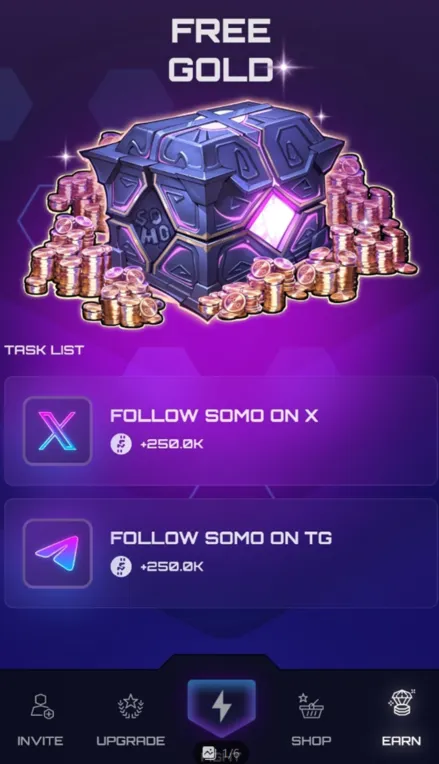Click the coin icon under Follow Somo on TG
The image size is (439, 764).
(x=121, y=567)
